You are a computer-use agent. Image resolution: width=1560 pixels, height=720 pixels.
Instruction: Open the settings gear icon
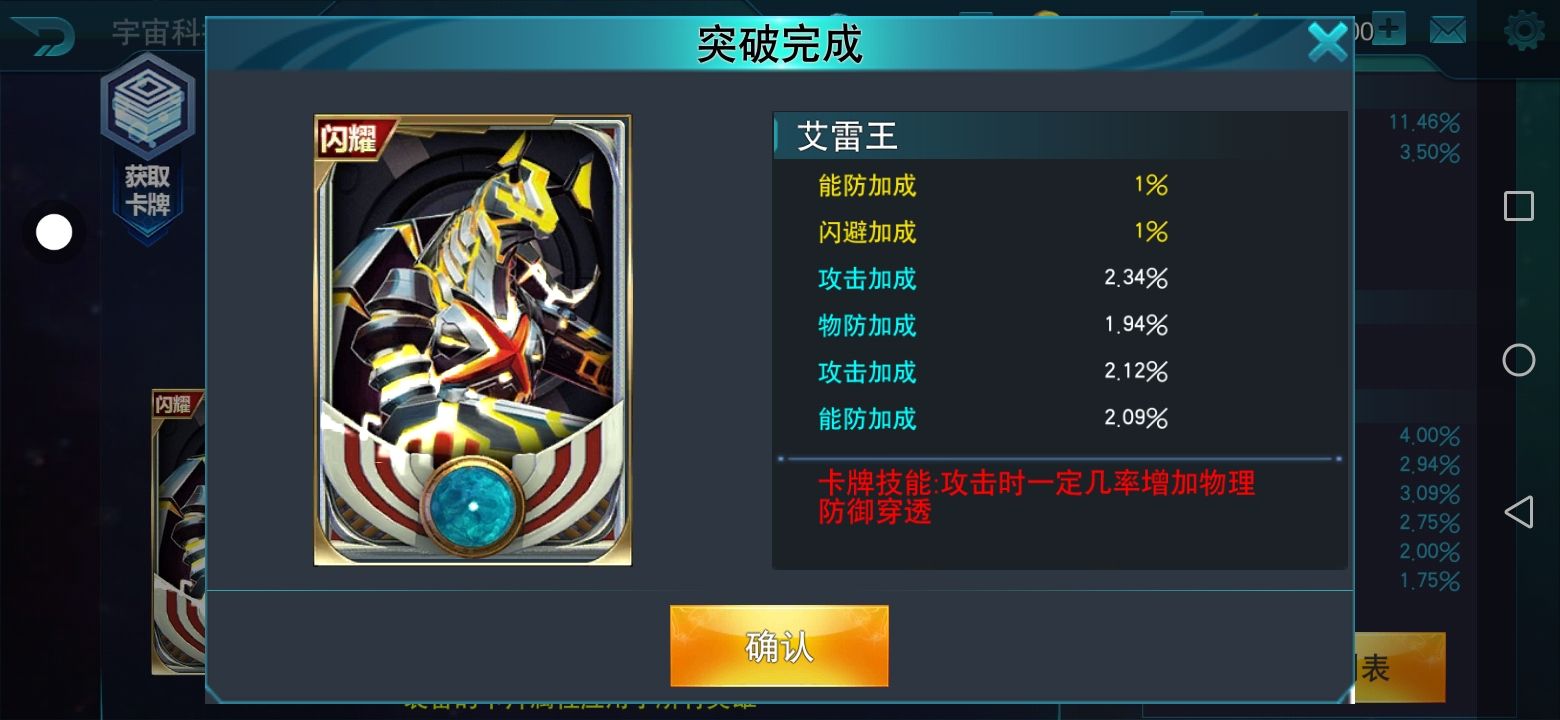pyautogui.click(x=1524, y=30)
